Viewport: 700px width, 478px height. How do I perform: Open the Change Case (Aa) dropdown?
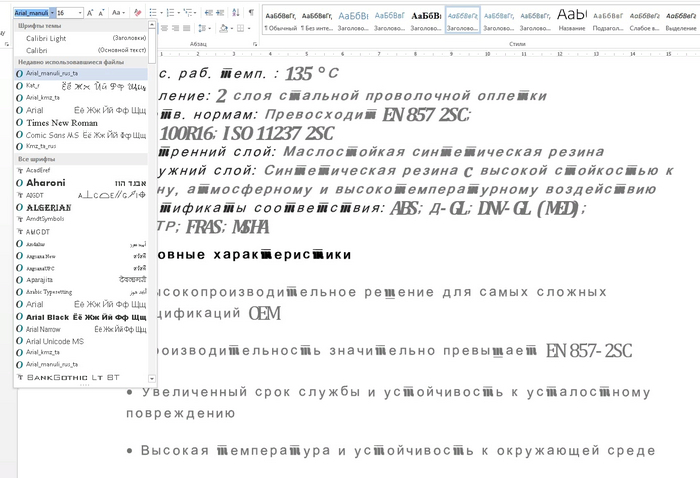click(x=119, y=13)
